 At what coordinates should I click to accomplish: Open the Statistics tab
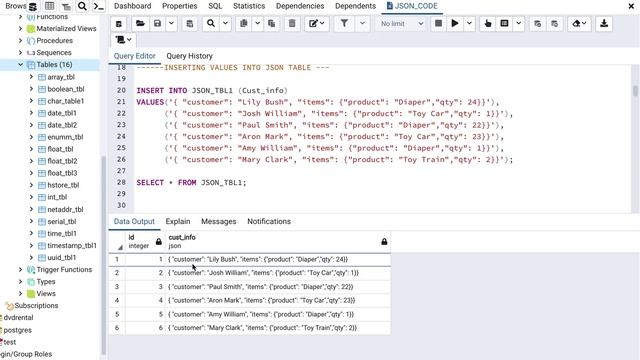coord(249,6)
